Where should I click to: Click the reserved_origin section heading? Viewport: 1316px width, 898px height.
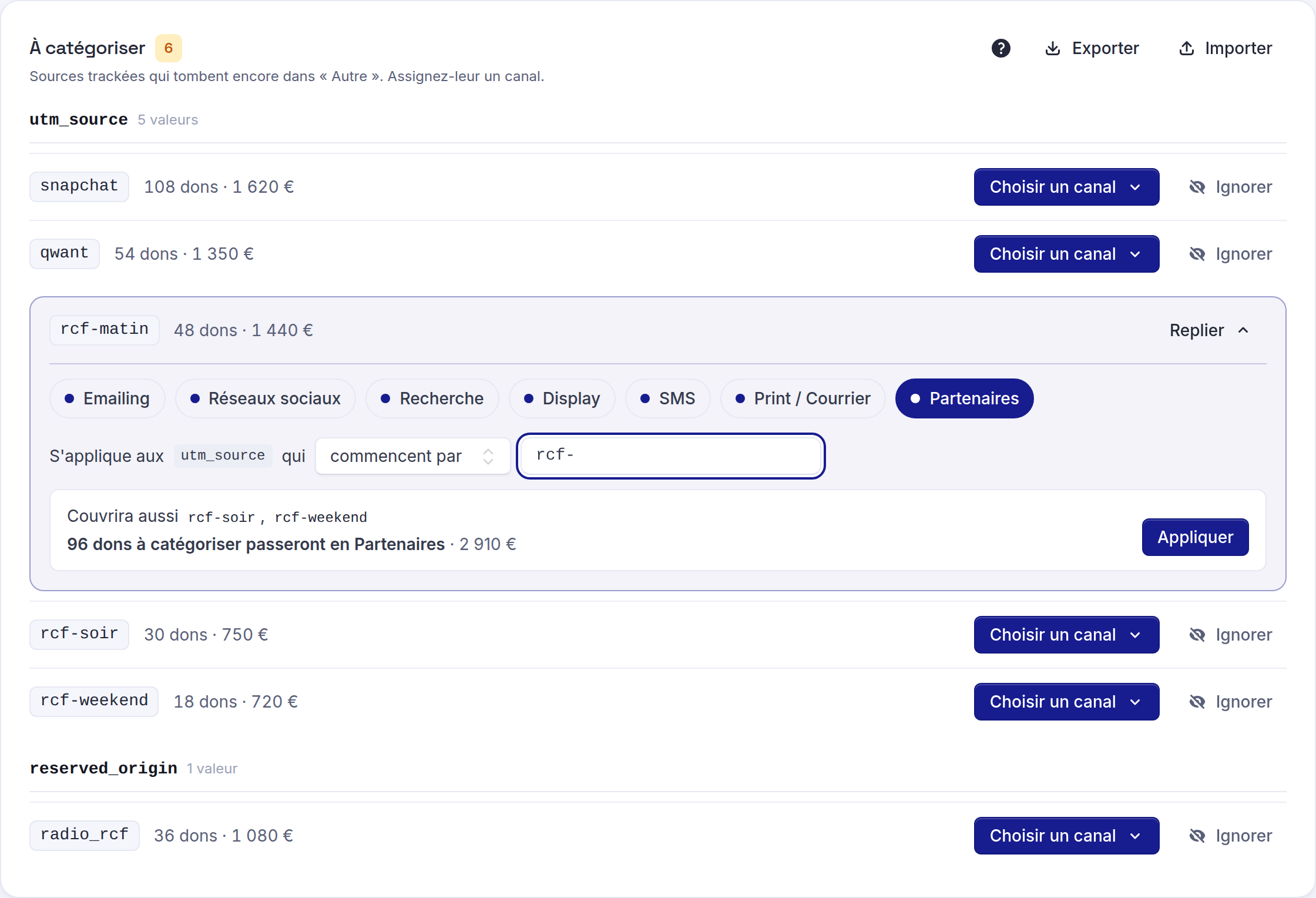click(103, 769)
